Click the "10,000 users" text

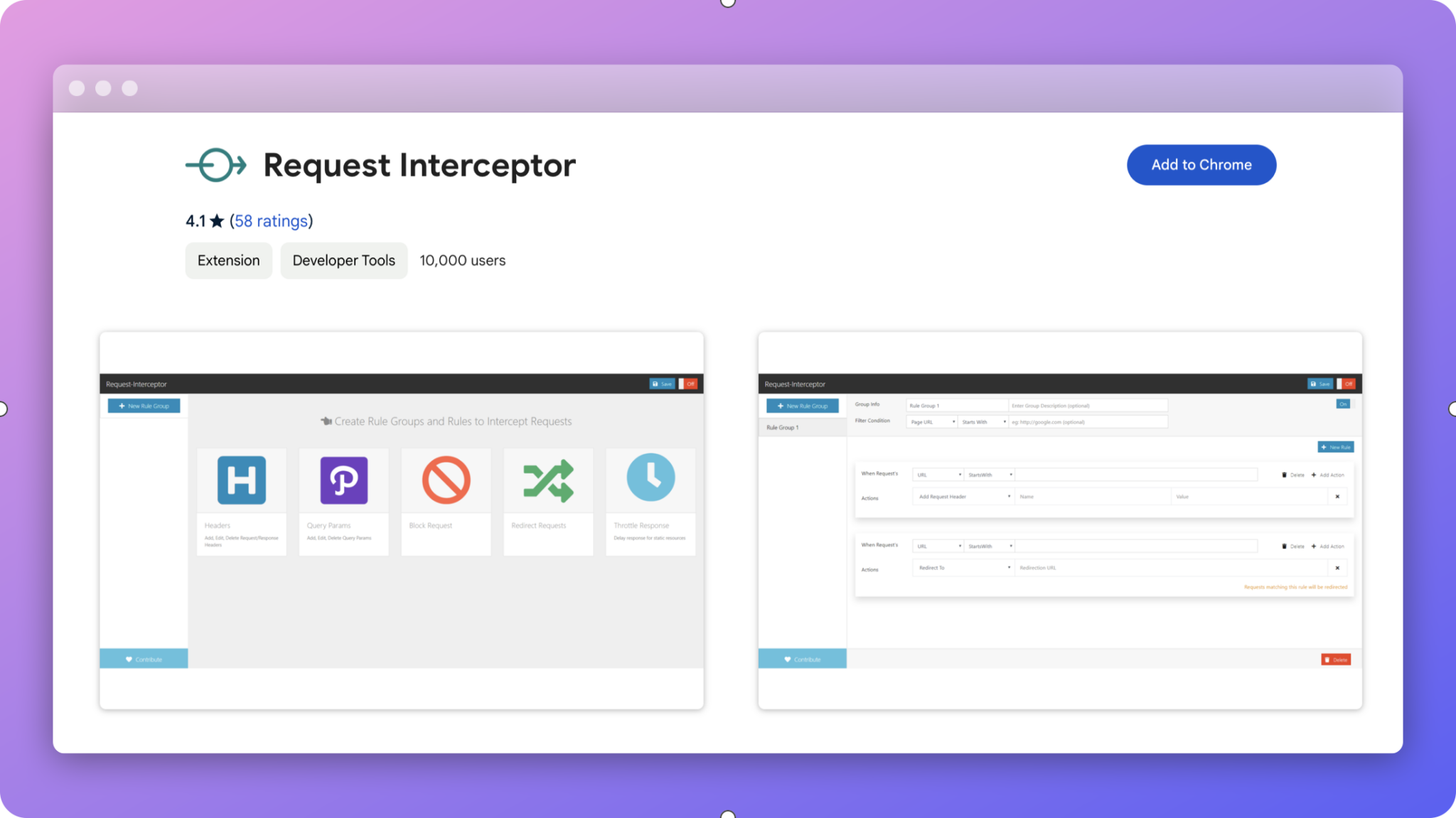[x=462, y=260]
